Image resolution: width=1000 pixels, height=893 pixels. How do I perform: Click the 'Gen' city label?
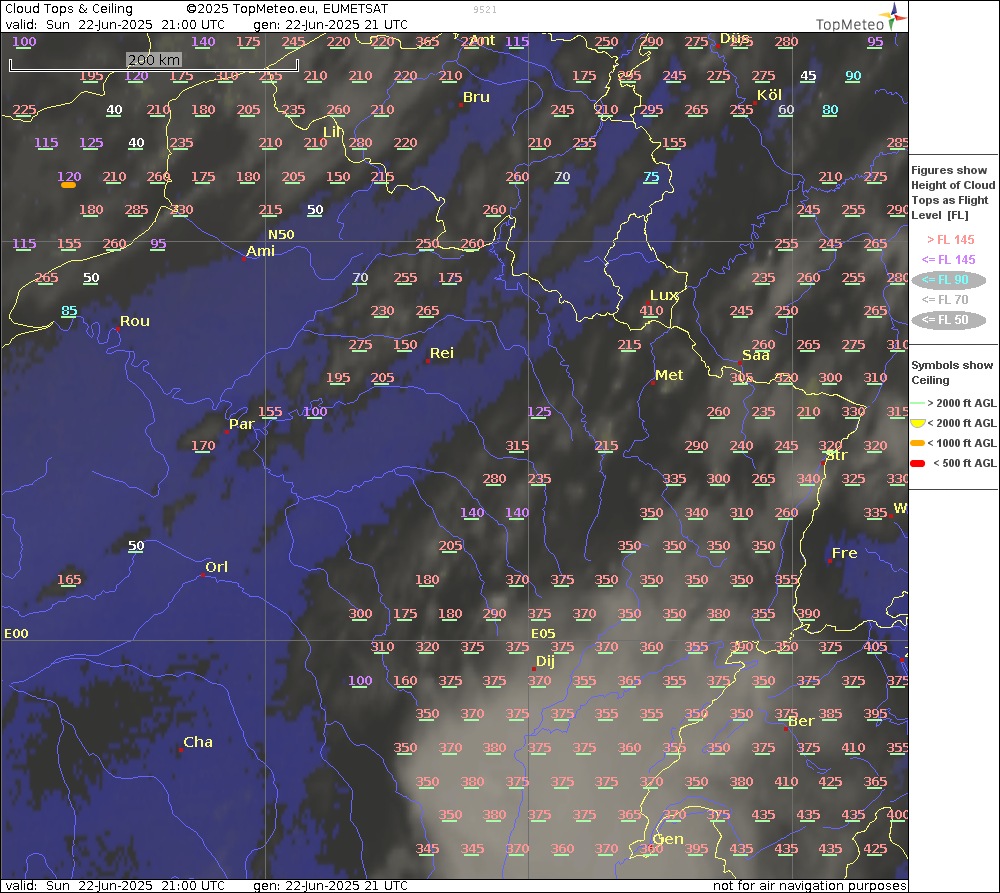pos(668,839)
